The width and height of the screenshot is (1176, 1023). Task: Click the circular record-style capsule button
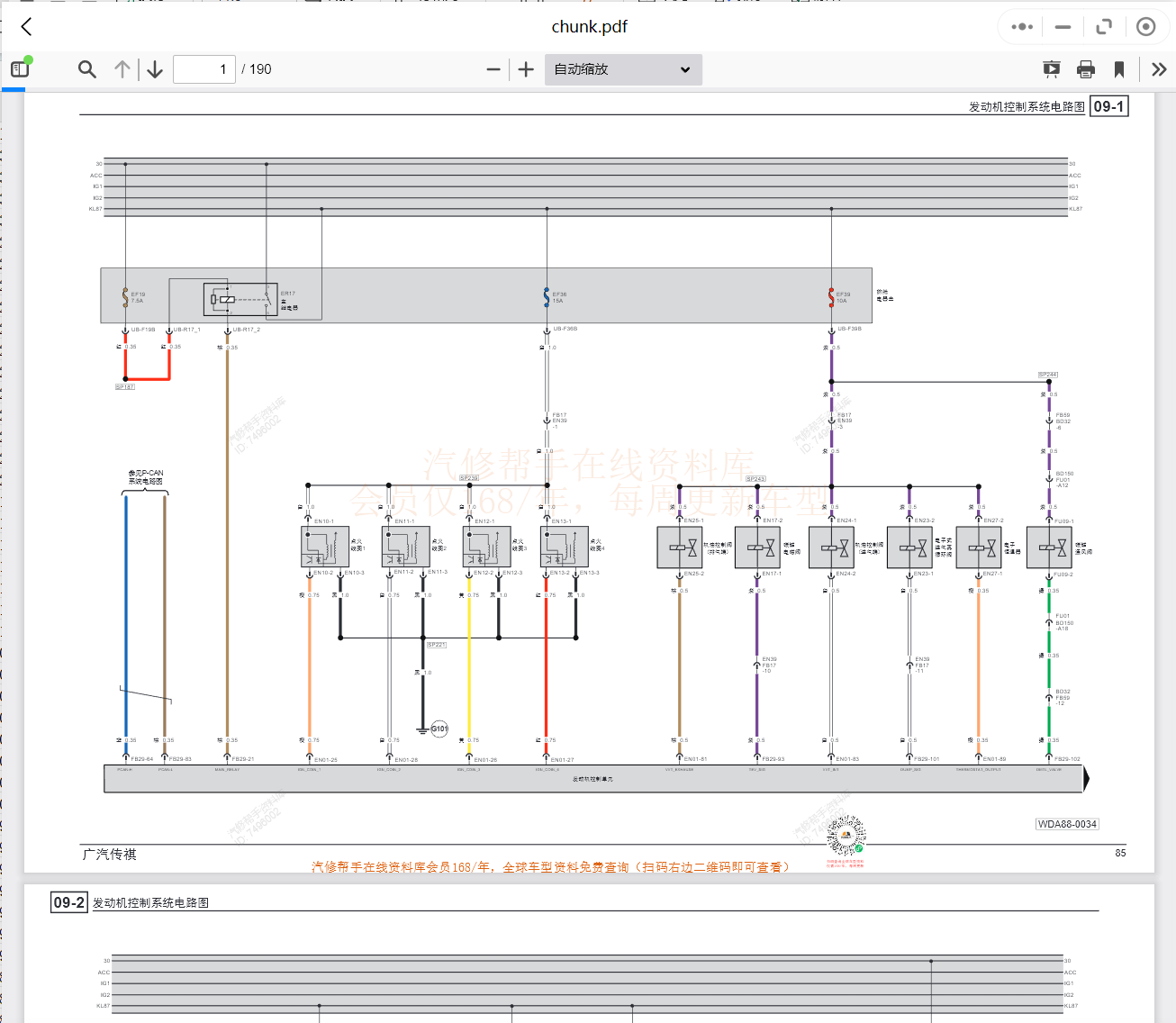1145,27
